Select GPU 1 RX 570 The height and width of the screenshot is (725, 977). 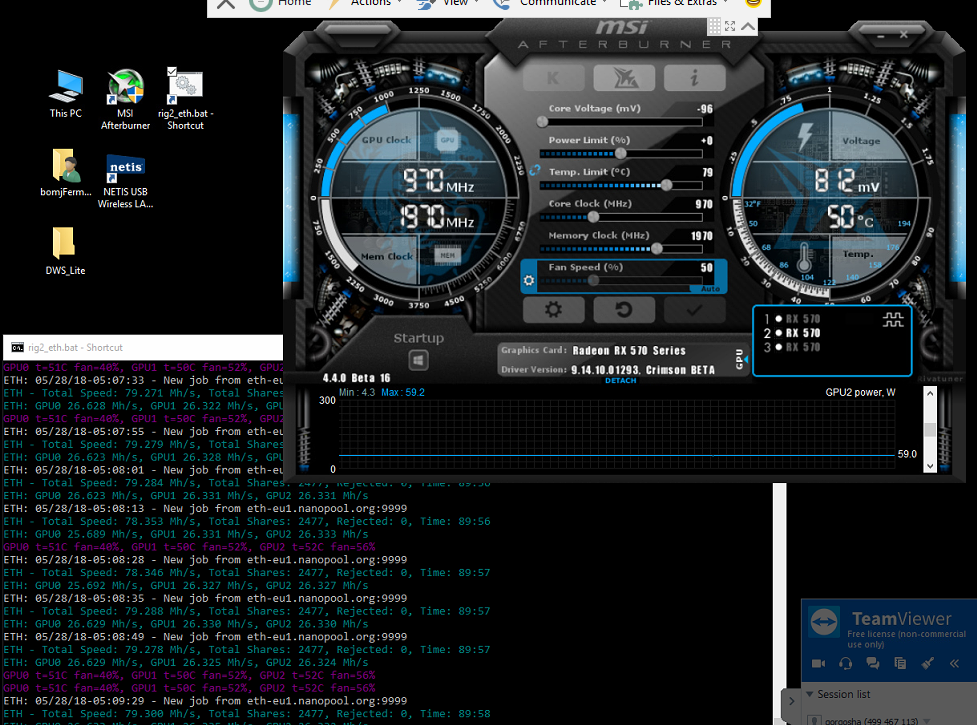tap(793, 319)
